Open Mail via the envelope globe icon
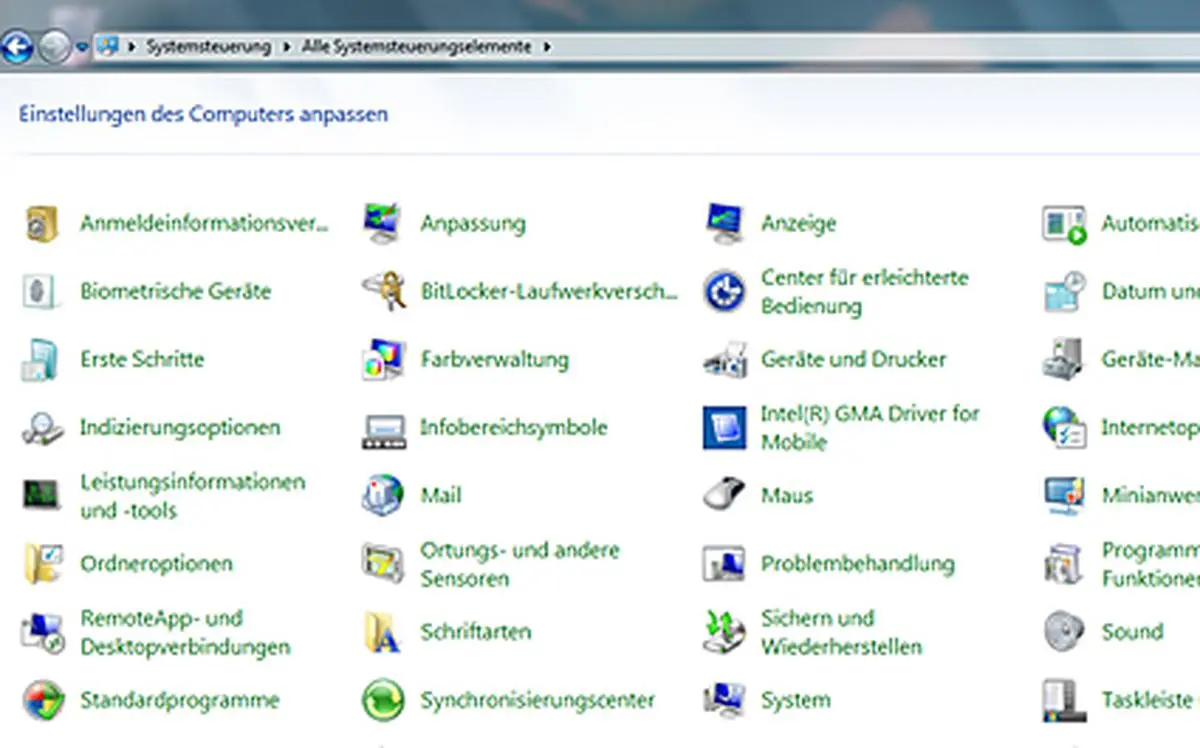 381,495
